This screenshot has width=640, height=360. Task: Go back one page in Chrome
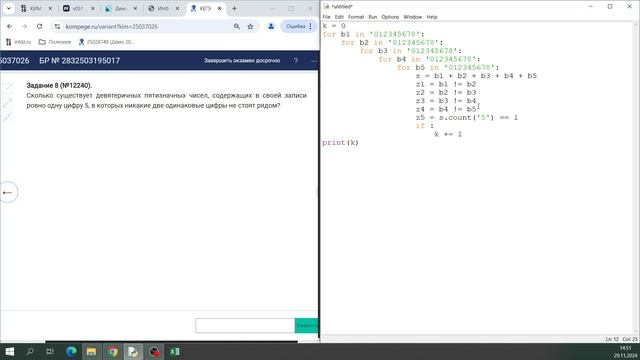[x=9, y=26]
